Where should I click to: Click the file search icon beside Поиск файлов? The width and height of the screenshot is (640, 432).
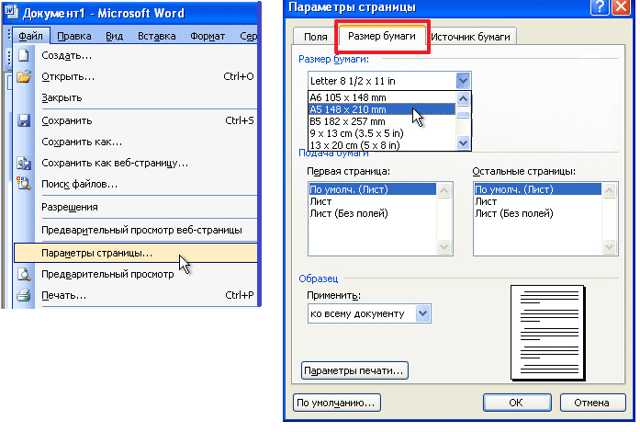pyautogui.click(x=24, y=184)
